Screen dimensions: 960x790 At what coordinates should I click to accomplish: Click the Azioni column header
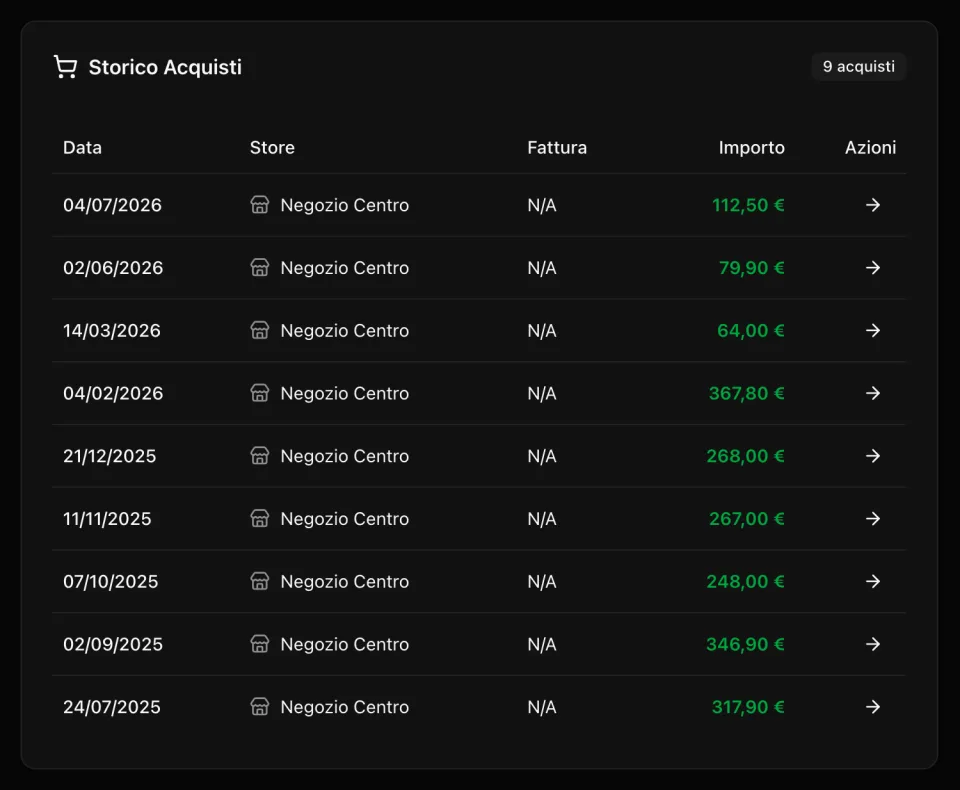click(871, 148)
